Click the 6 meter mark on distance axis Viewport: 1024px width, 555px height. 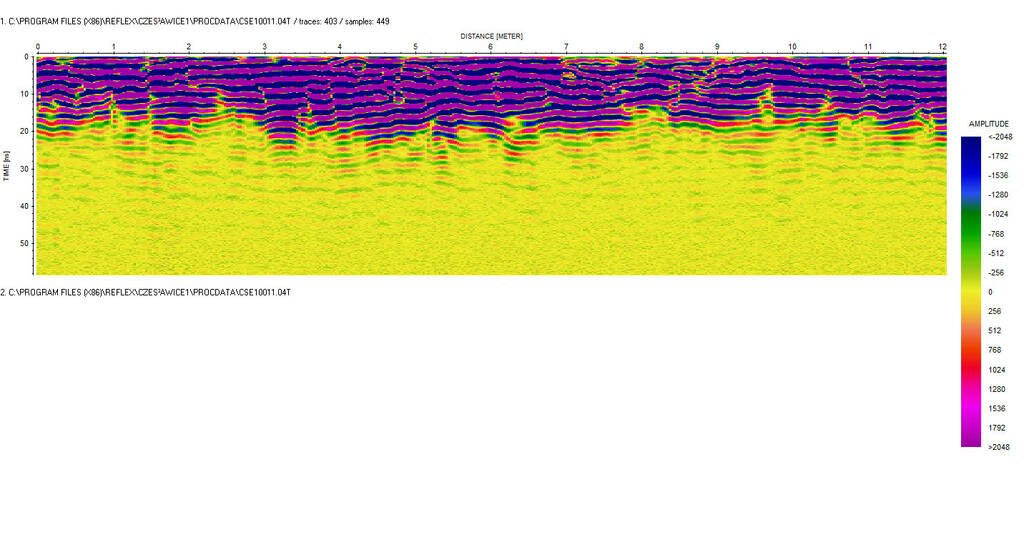coord(490,47)
